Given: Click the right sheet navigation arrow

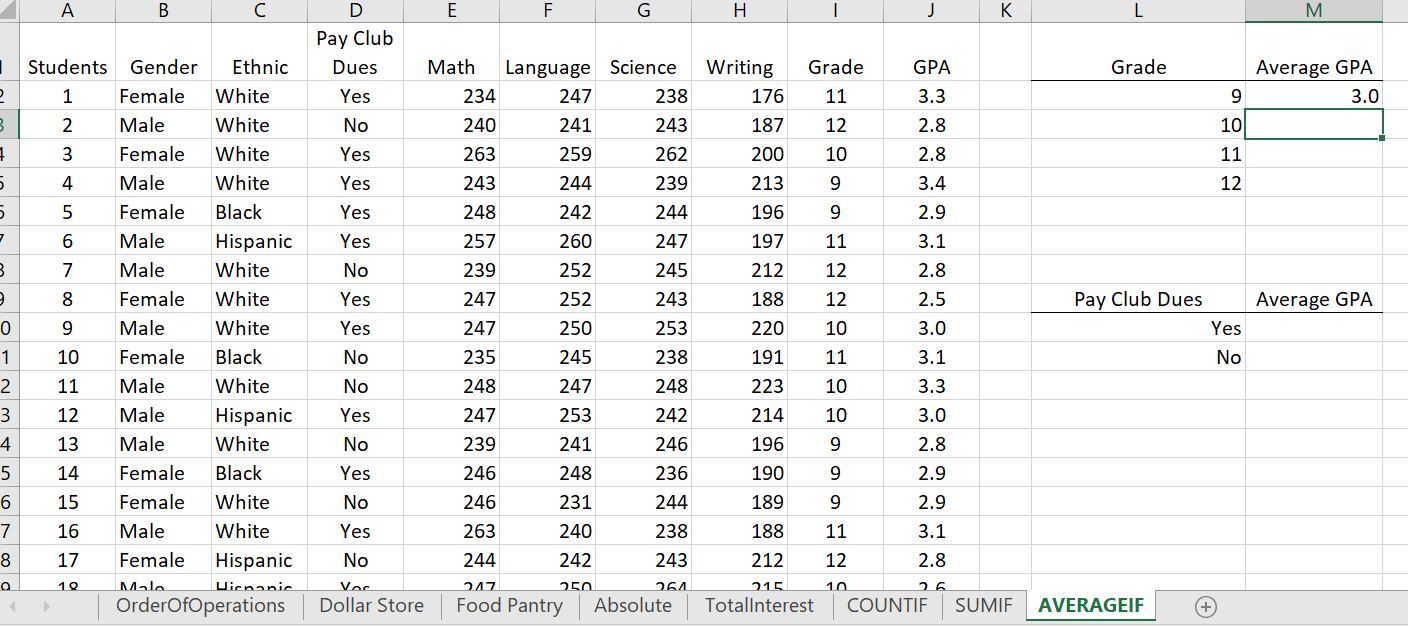Looking at the screenshot, I should click(45, 606).
